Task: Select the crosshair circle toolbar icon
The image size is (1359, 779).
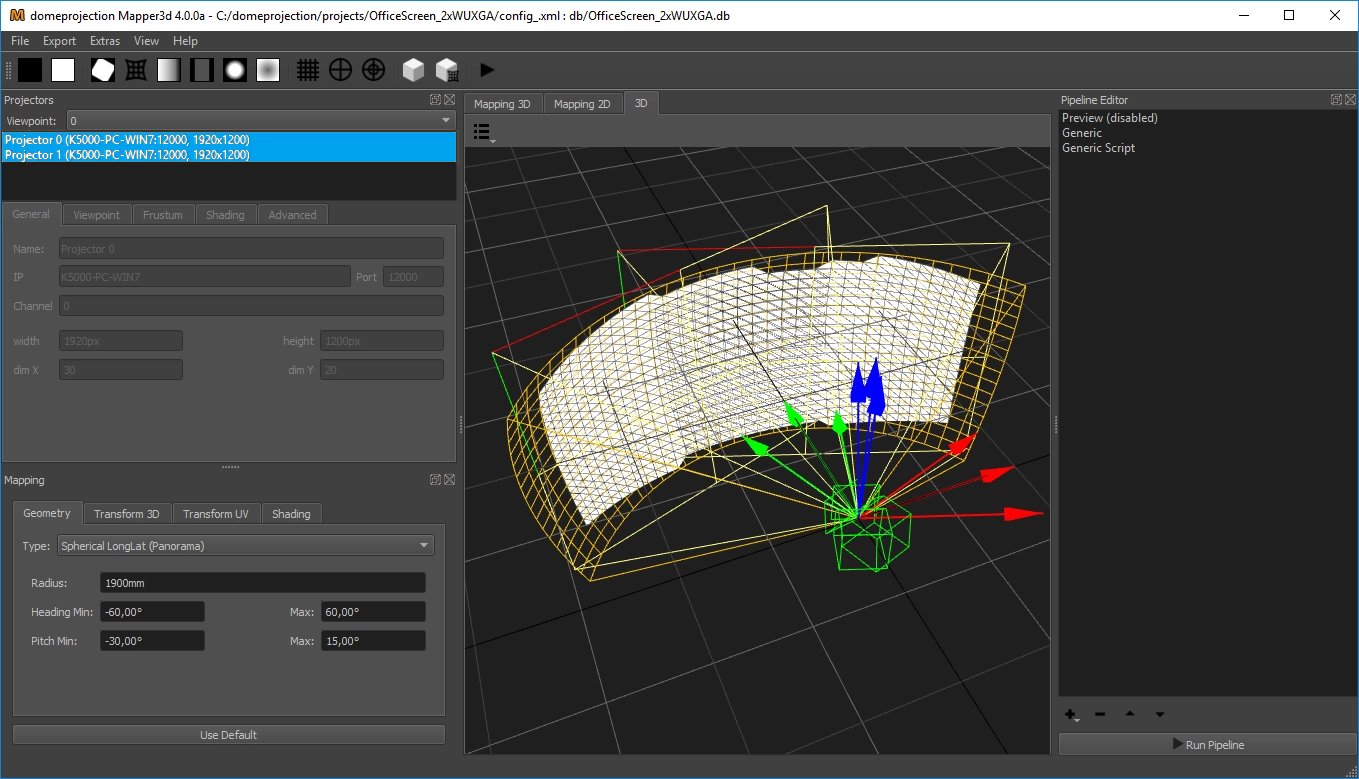Action: click(x=340, y=69)
